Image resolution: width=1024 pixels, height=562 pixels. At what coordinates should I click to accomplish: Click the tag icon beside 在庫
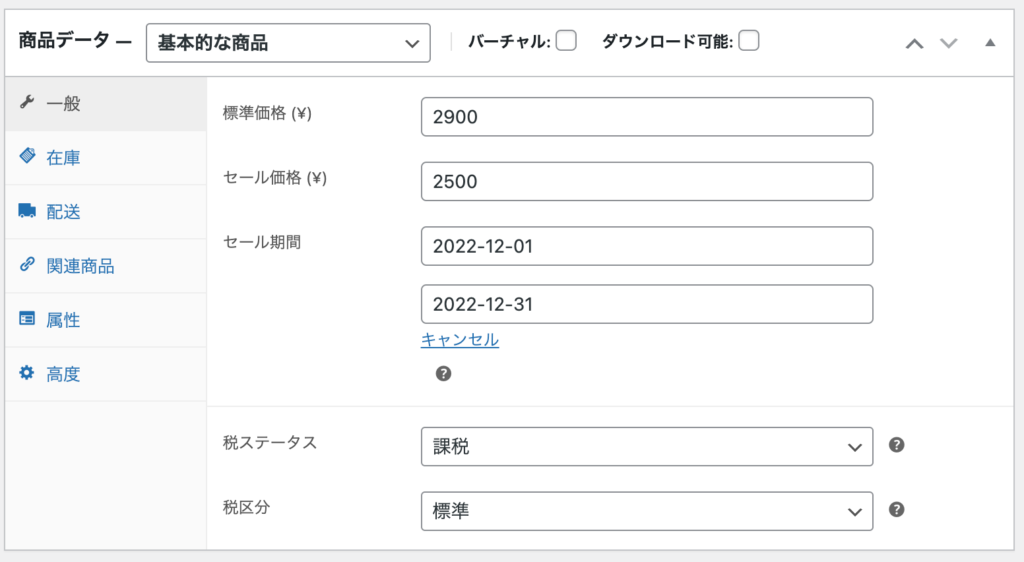(27, 156)
